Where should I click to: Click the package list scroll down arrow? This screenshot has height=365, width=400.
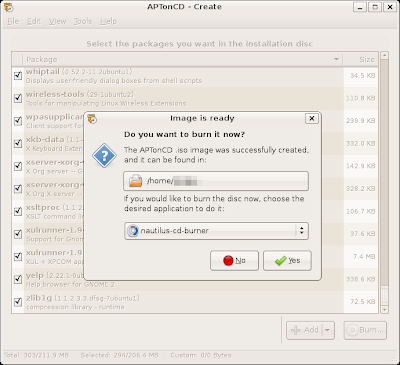pos(384,310)
